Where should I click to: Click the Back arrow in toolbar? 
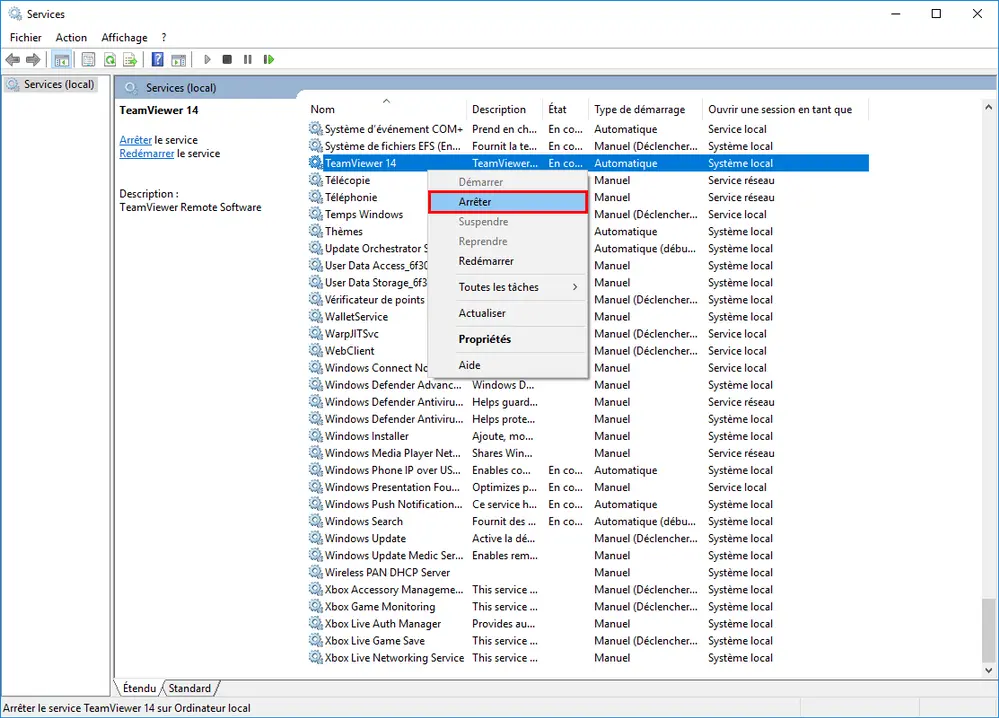(12, 60)
